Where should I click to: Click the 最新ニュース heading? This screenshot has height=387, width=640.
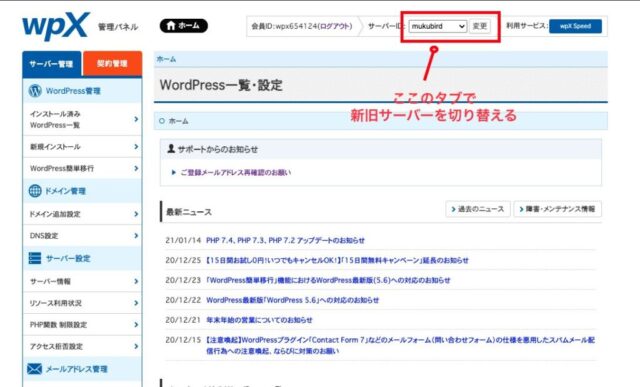(189, 212)
